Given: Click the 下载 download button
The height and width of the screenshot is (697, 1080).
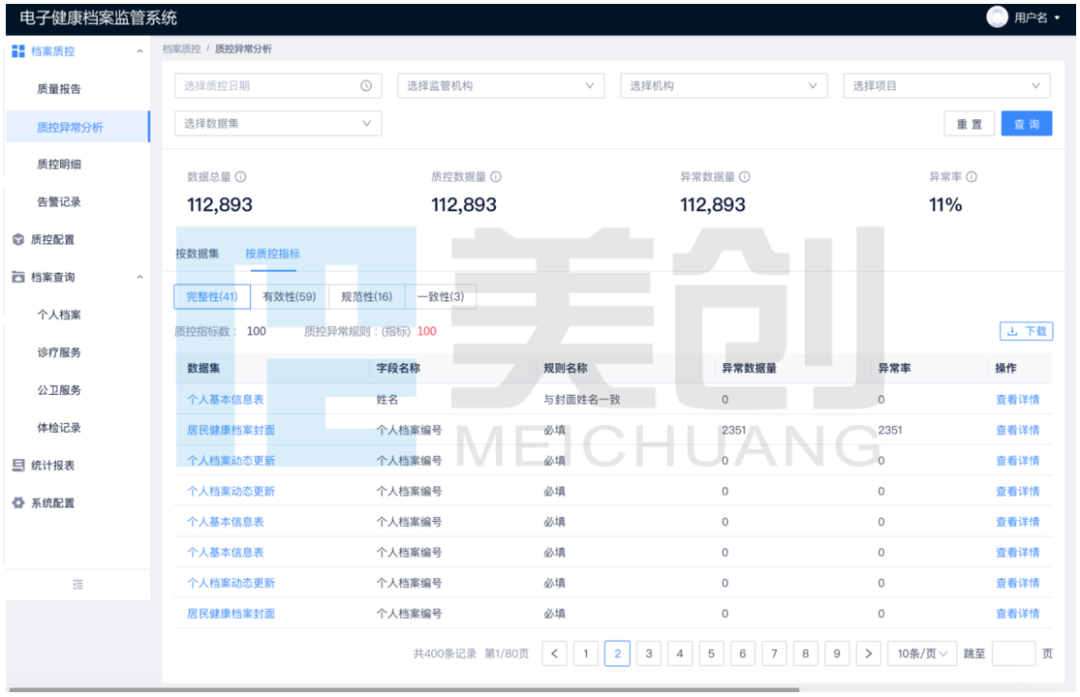Looking at the screenshot, I should pyautogui.click(x=1026, y=331).
